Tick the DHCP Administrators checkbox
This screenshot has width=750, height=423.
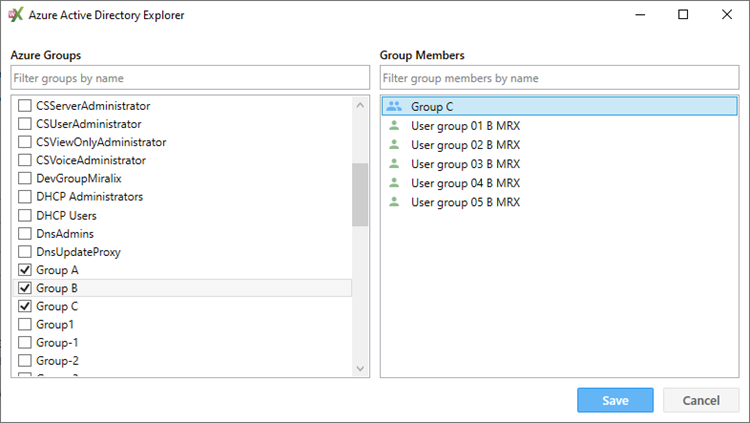click(x=25, y=196)
